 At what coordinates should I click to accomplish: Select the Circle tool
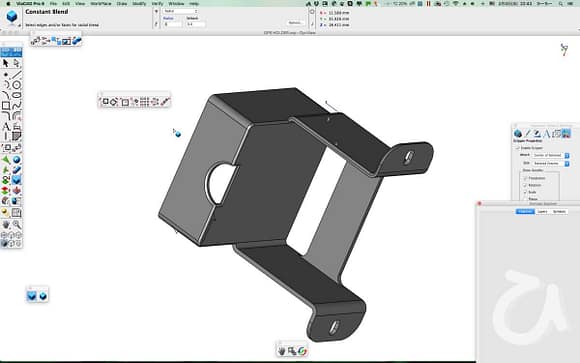17,85
